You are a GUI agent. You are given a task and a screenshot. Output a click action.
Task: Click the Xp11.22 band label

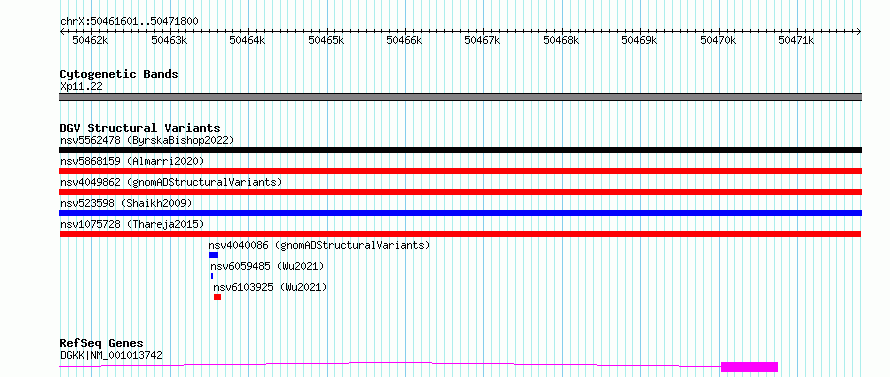coord(81,86)
